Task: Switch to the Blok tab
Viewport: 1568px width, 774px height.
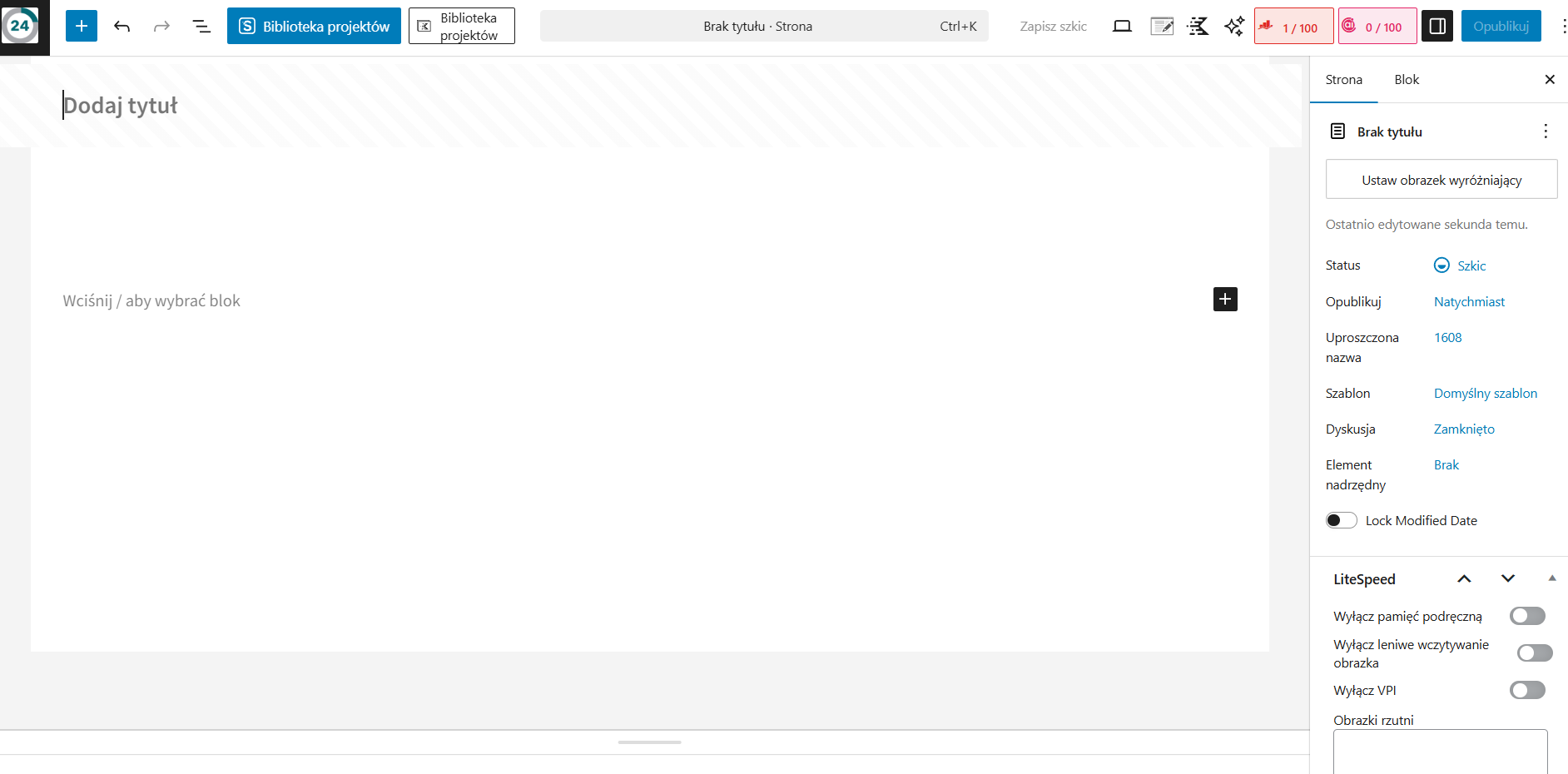Action: click(x=1407, y=80)
